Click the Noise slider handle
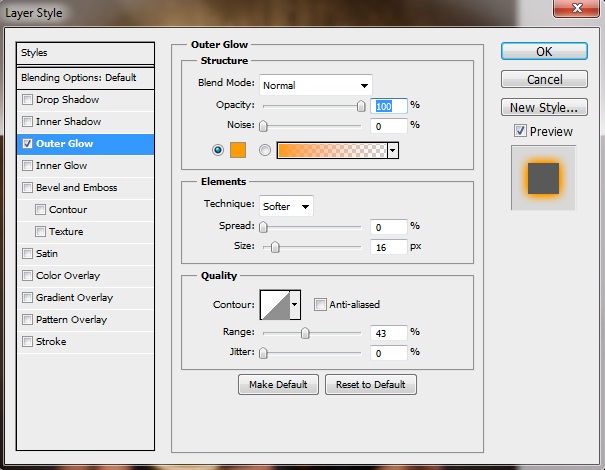This screenshot has height=470, width=605. coord(263,126)
